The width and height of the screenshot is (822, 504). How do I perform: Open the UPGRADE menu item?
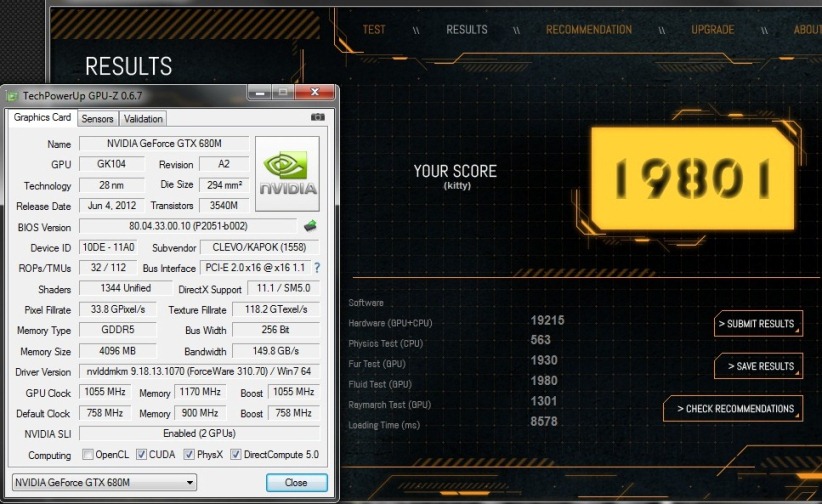pos(712,29)
